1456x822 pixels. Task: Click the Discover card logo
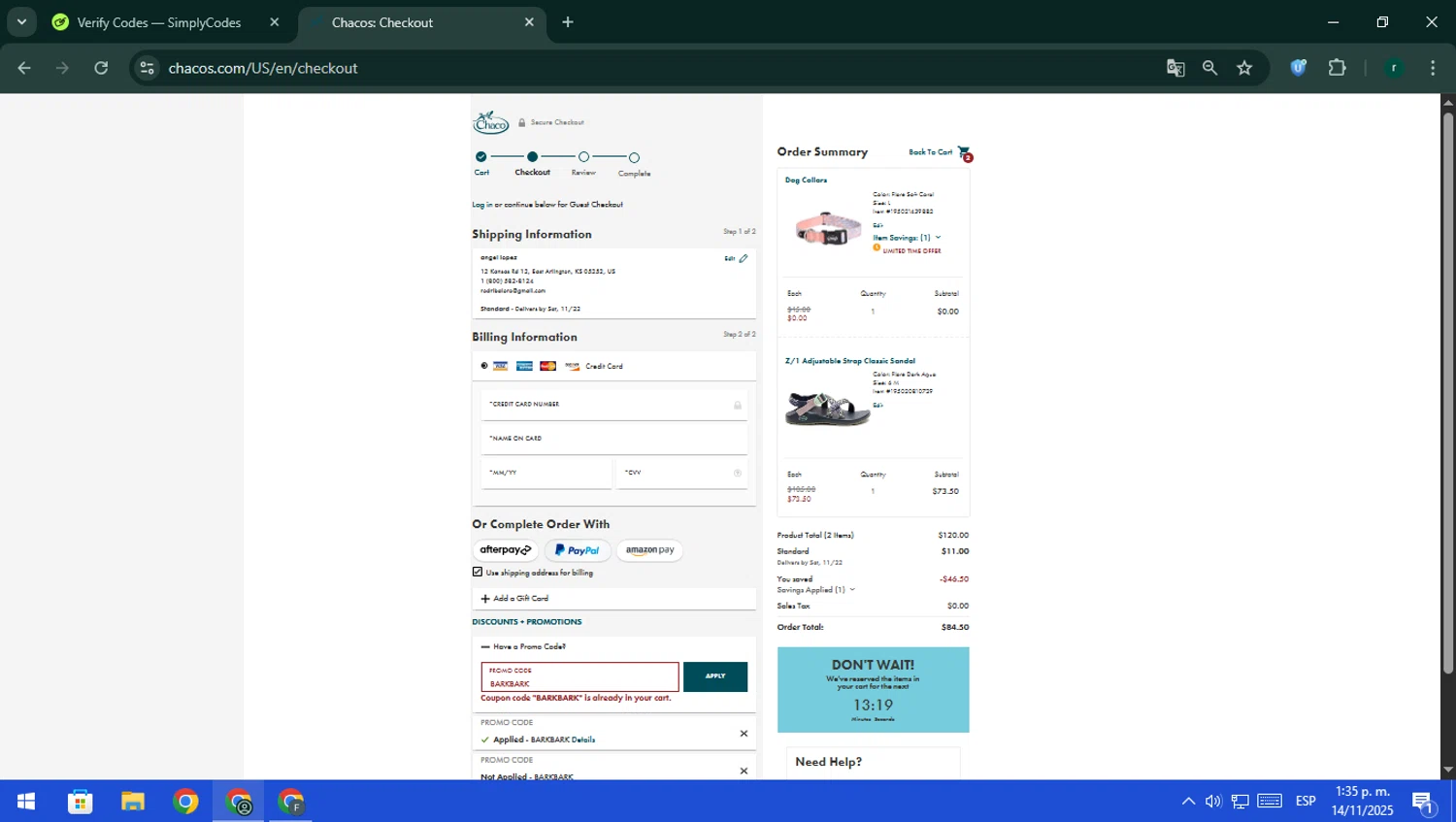click(x=572, y=366)
